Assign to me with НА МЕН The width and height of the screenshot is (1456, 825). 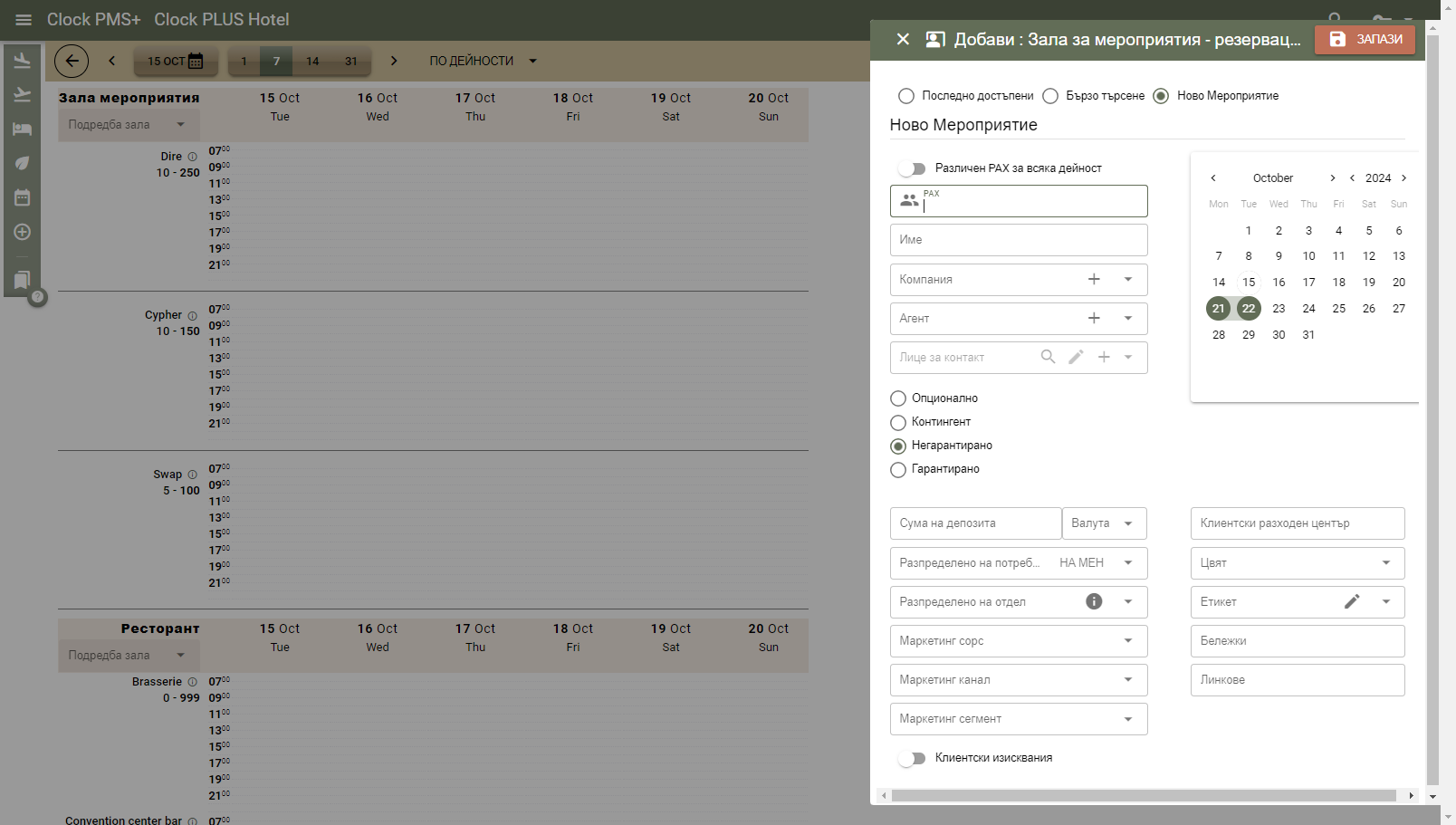tap(1082, 563)
